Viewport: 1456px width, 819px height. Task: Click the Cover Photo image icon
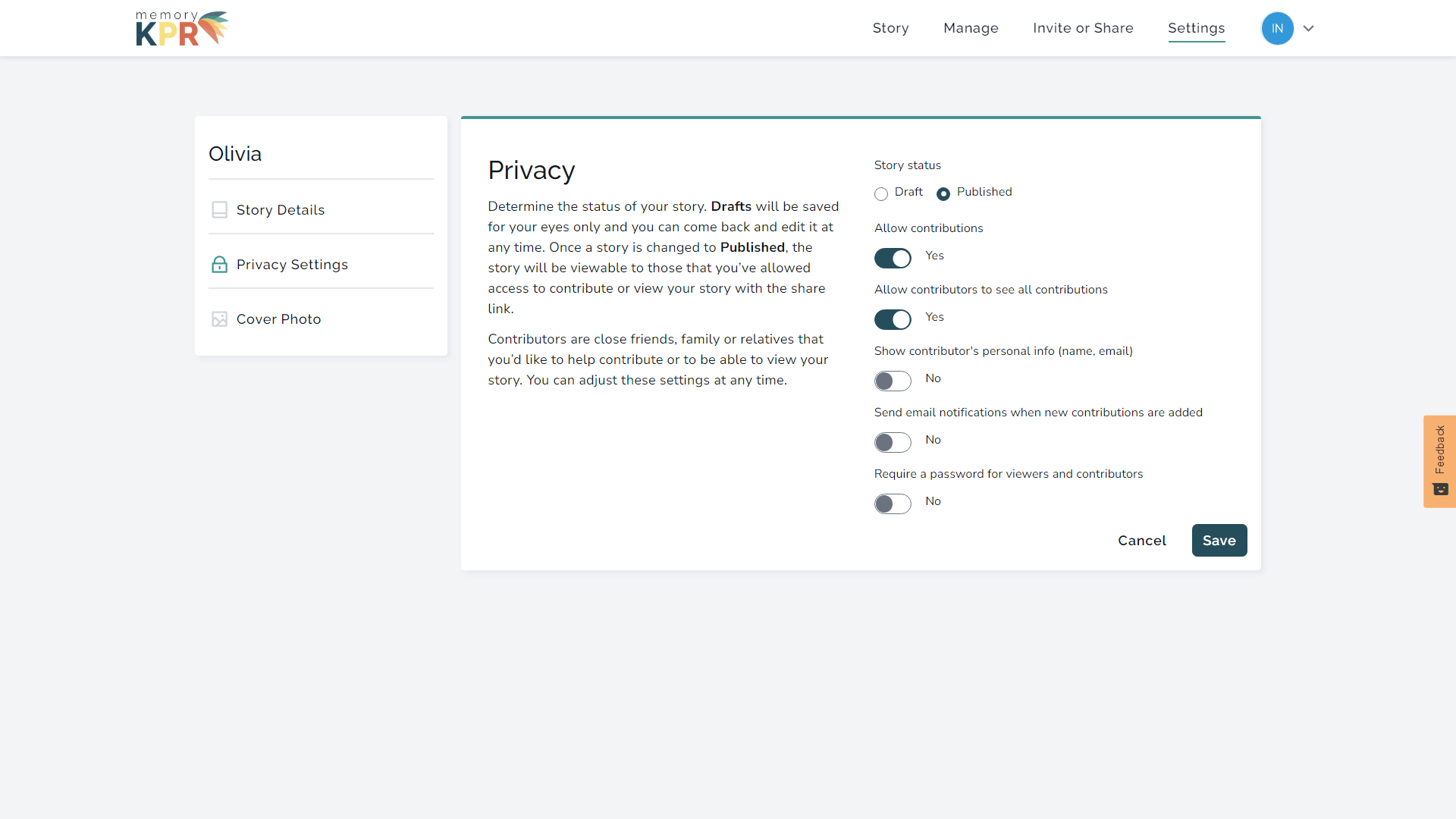pos(219,319)
